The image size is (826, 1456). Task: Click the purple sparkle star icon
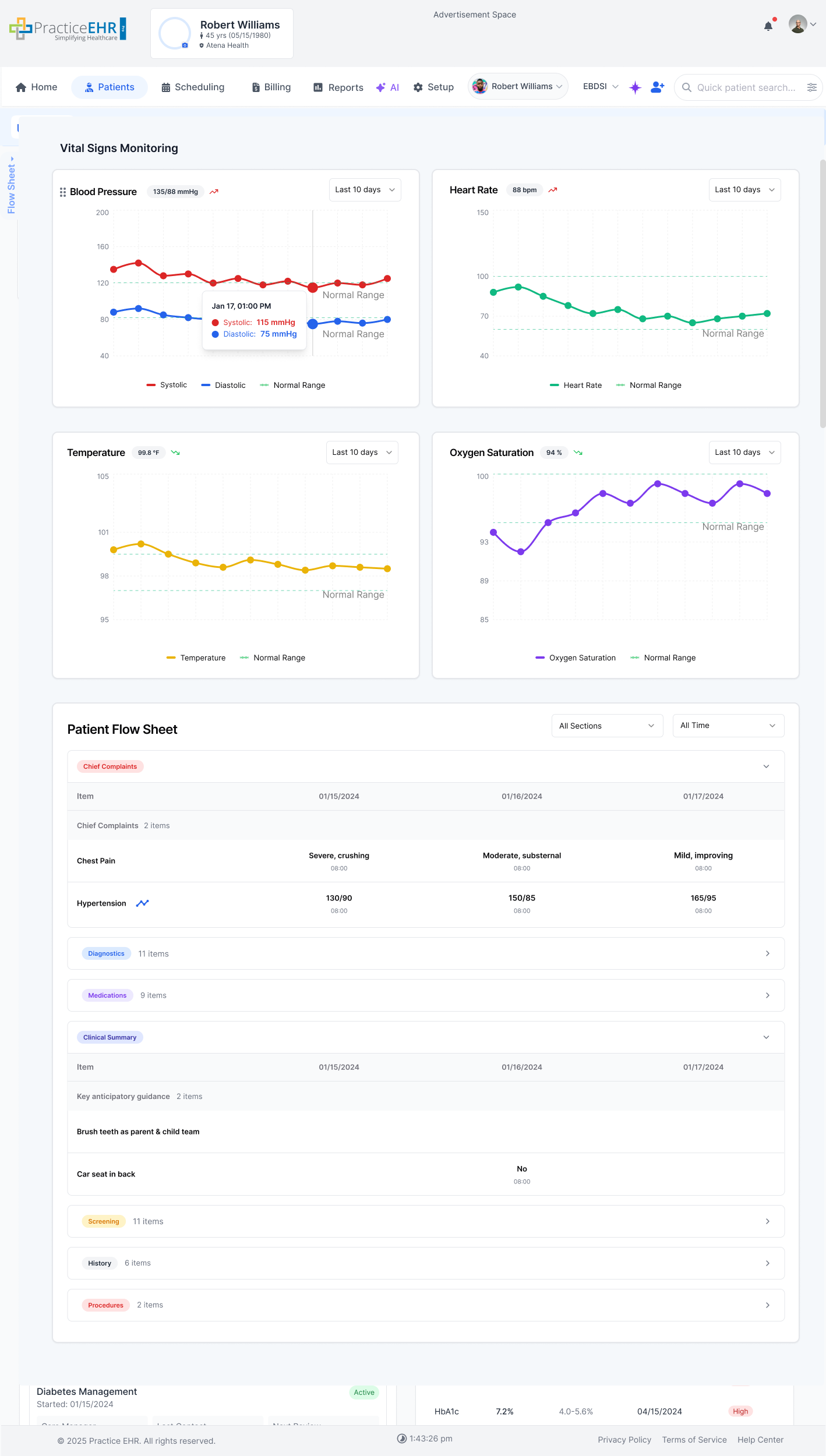point(635,87)
